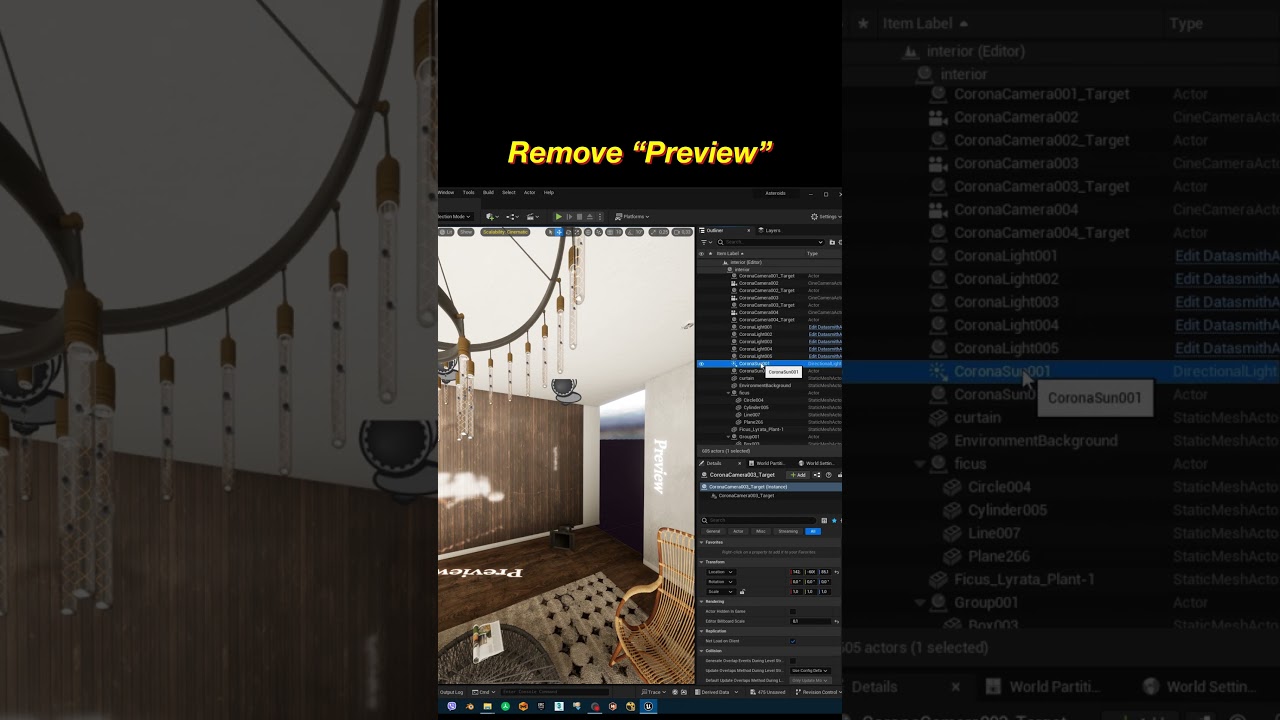Open the Cinematics clapperboard dropdown
The height and width of the screenshot is (720, 1280).
[533, 217]
